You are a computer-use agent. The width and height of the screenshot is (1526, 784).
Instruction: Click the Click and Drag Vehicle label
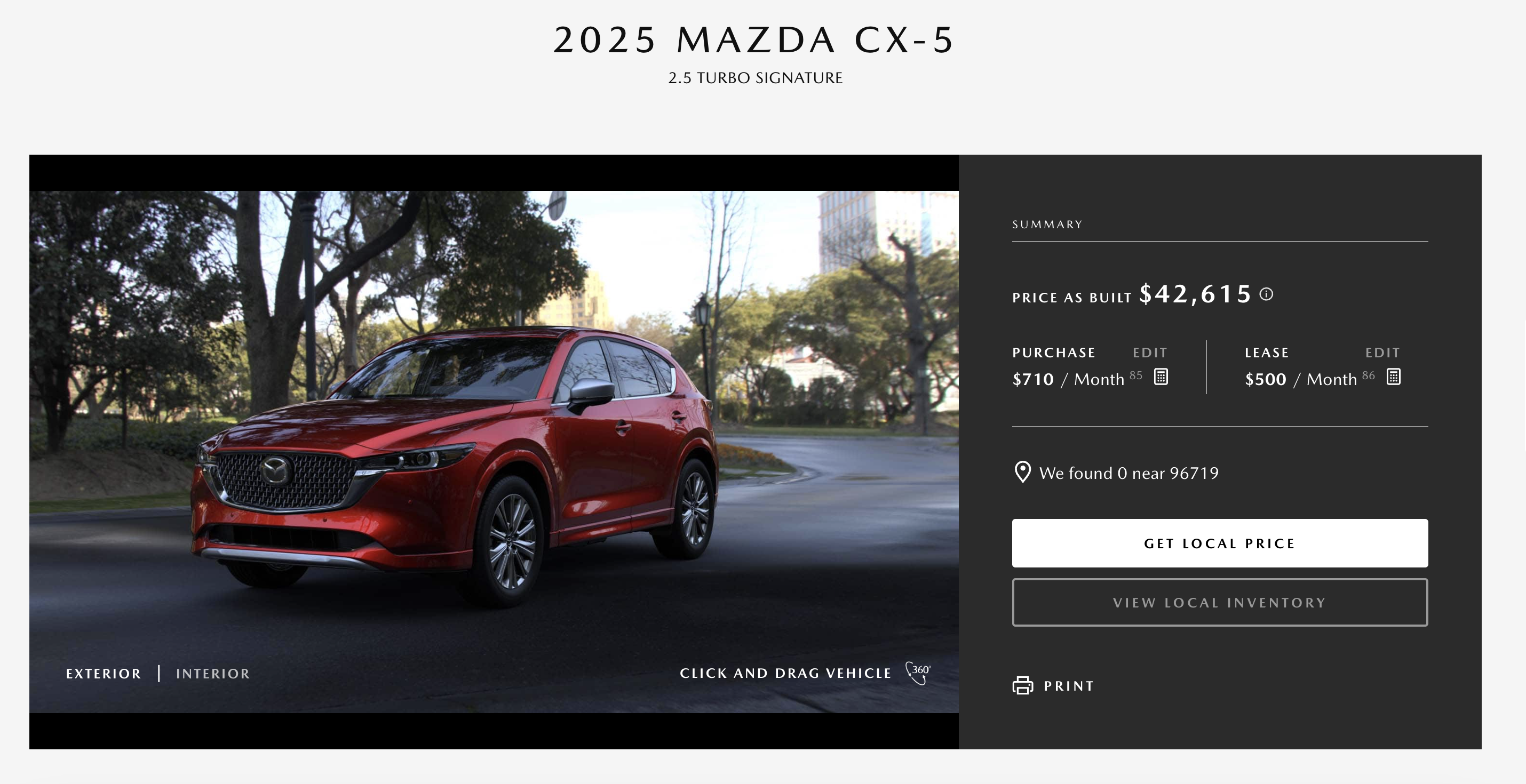pyautogui.click(x=785, y=673)
